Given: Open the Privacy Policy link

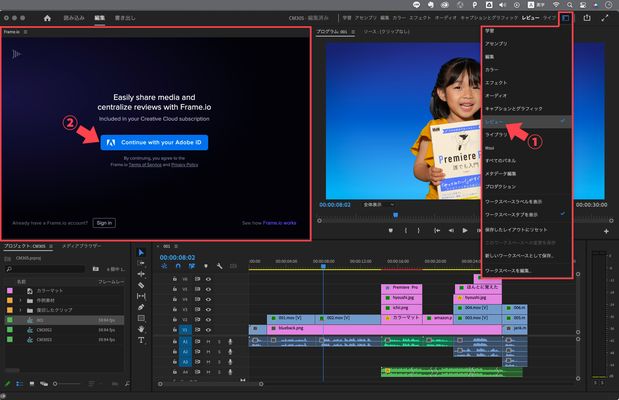Looking at the screenshot, I should (x=185, y=165).
